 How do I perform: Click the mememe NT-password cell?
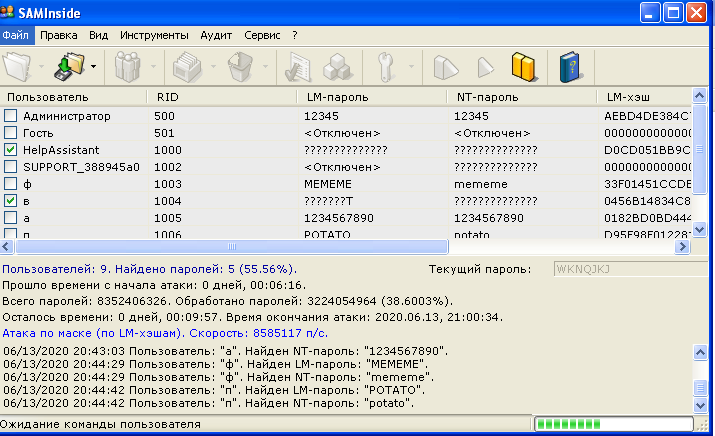481,184
